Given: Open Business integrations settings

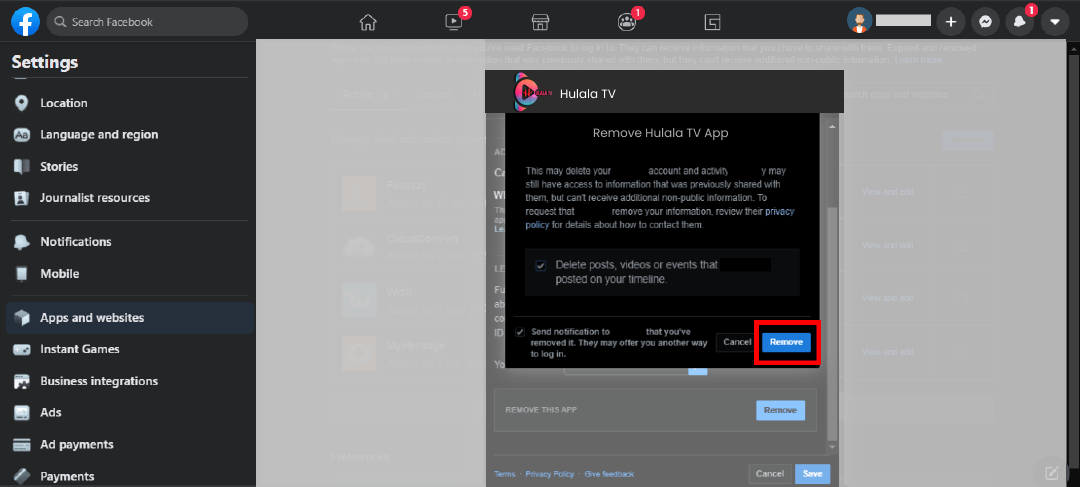Looking at the screenshot, I should 129,381.
